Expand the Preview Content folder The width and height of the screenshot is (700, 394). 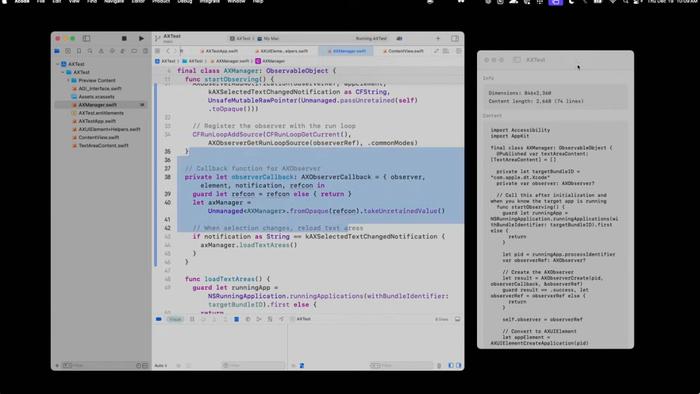pos(68,80)
